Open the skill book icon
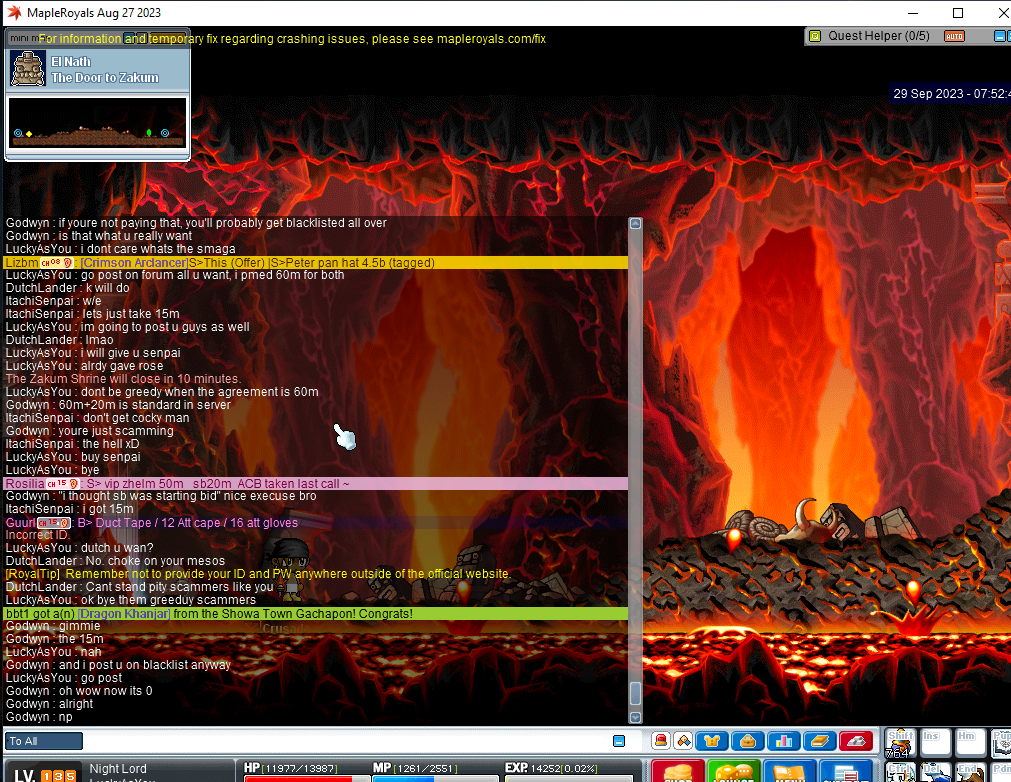Image resolution: width=1011 pixels, height=782 pixels. pos(819,741)
